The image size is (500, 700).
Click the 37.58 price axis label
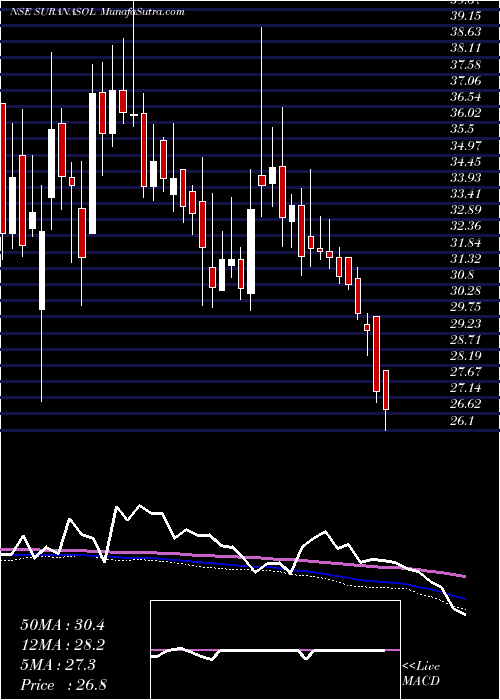pyautogui.click(x=466, y=65)
